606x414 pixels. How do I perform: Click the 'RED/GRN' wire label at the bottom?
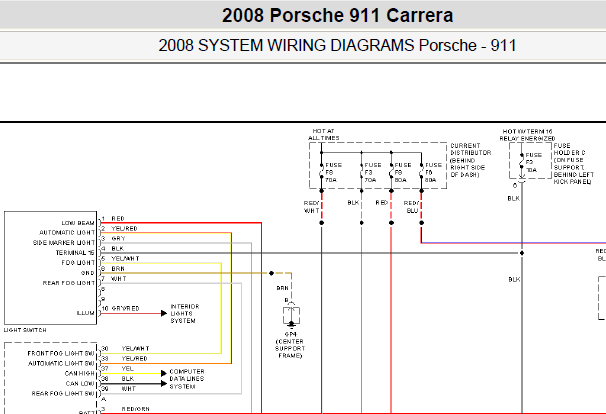click(x=135, y=409)
